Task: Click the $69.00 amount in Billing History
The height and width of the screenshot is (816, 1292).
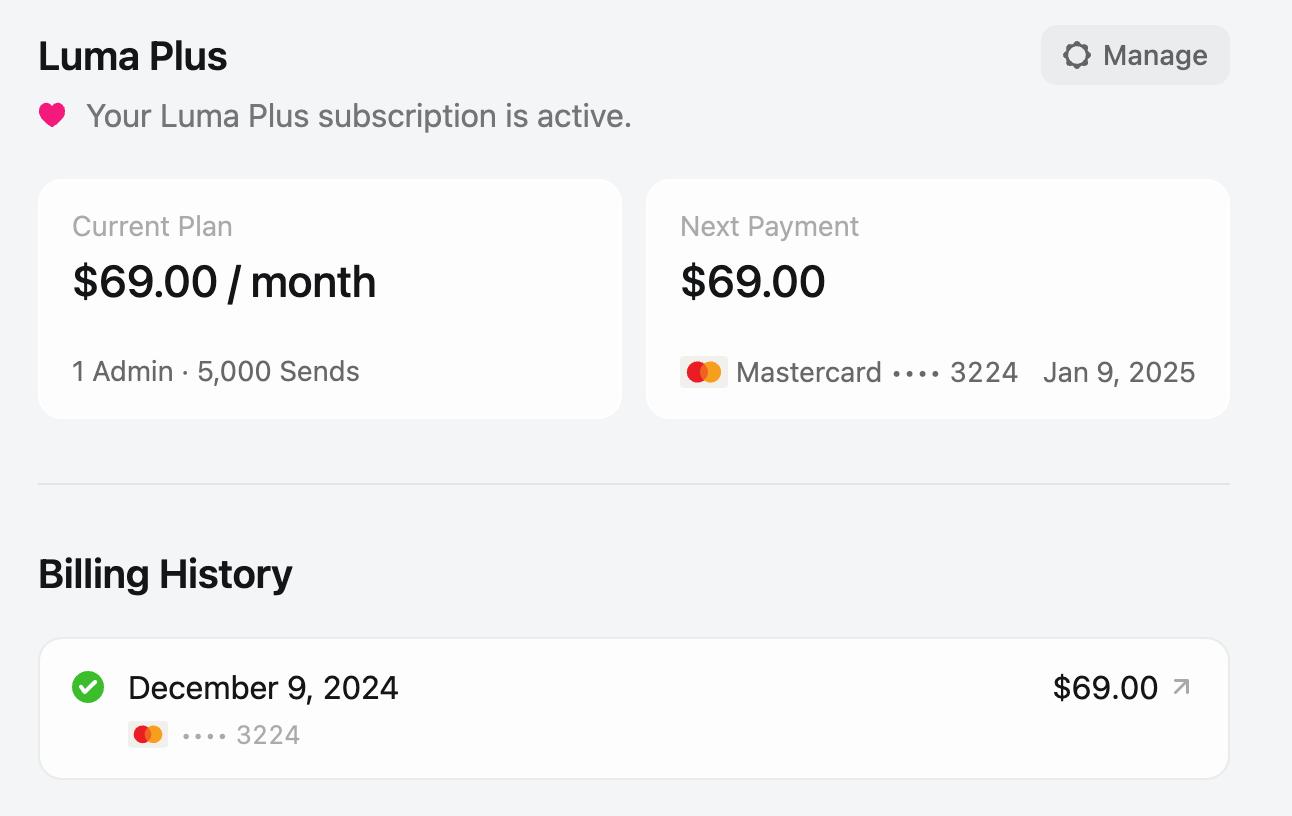Action: click(x=1105, y=688)
